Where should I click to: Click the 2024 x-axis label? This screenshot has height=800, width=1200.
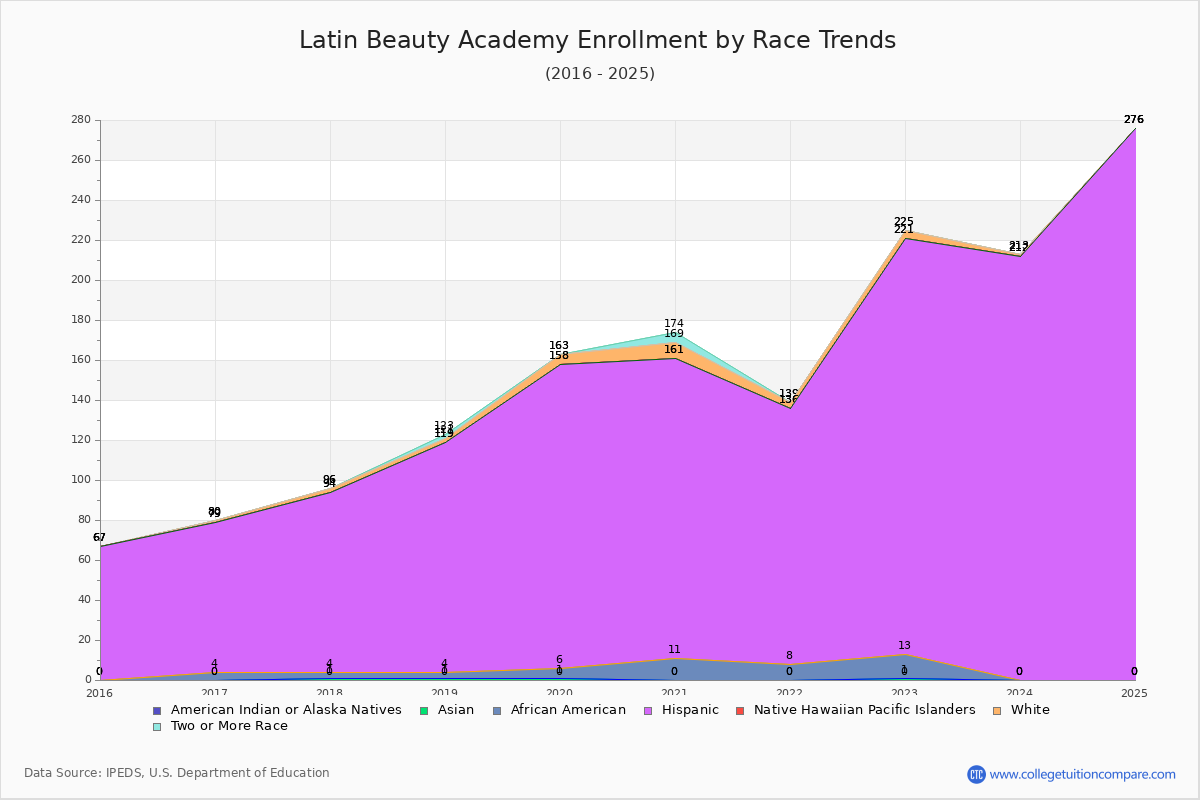tap(1019, 693)
